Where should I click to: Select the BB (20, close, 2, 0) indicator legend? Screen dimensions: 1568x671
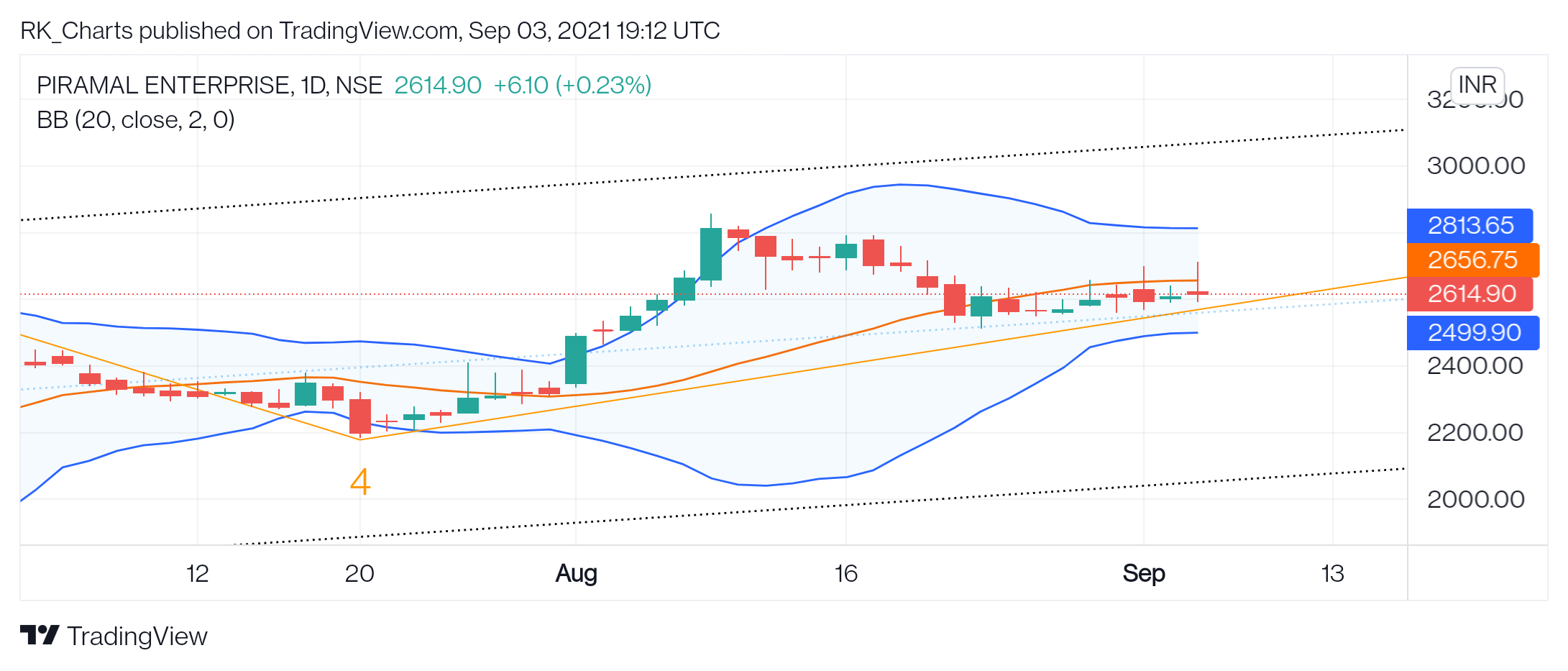[x=136, y=120]
